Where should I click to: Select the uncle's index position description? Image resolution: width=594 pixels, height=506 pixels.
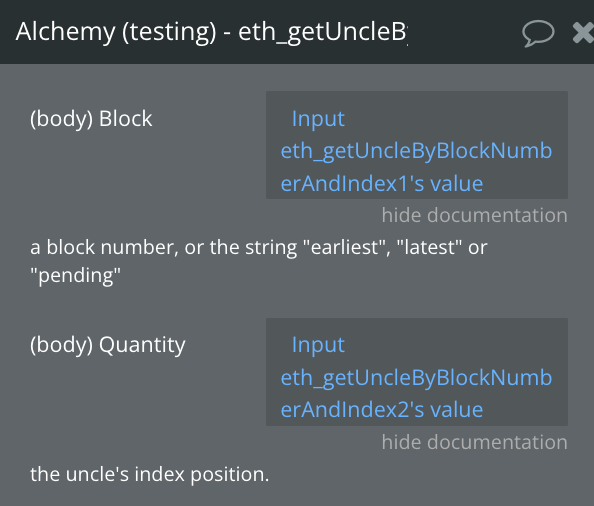(x=150, y=474)
